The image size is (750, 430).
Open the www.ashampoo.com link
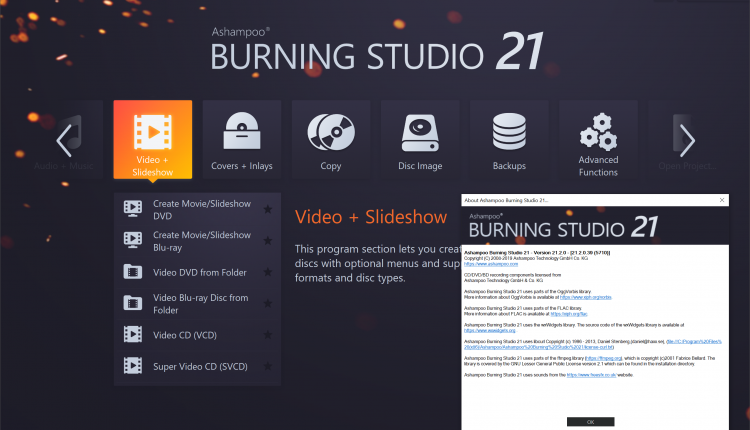[491, 264]
